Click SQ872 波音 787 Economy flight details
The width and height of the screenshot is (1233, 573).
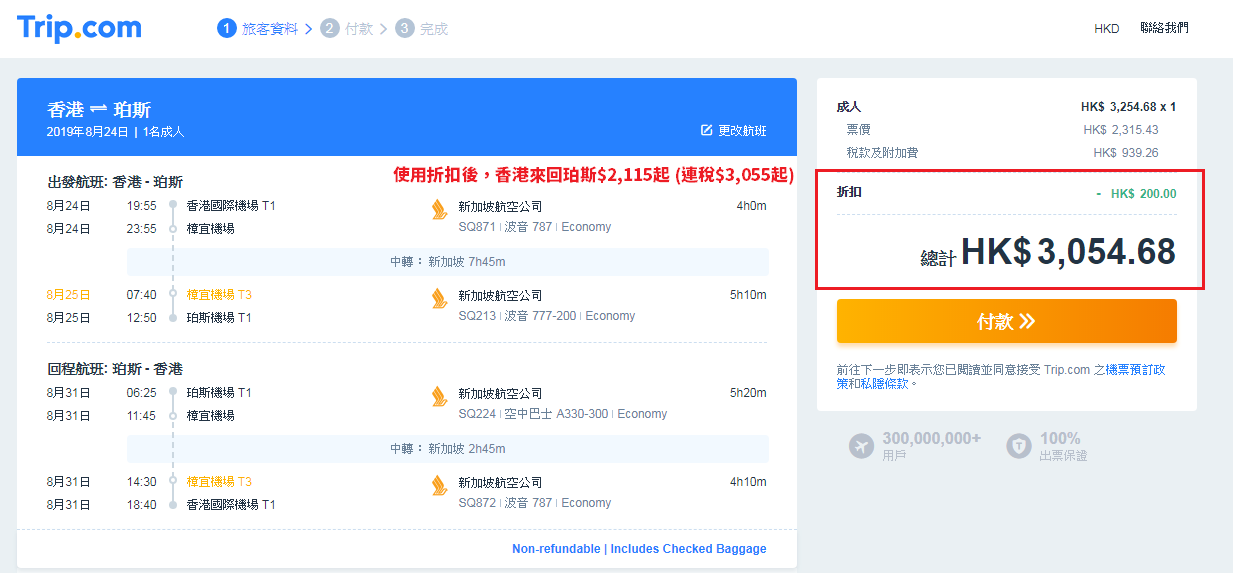click(534, 503)
